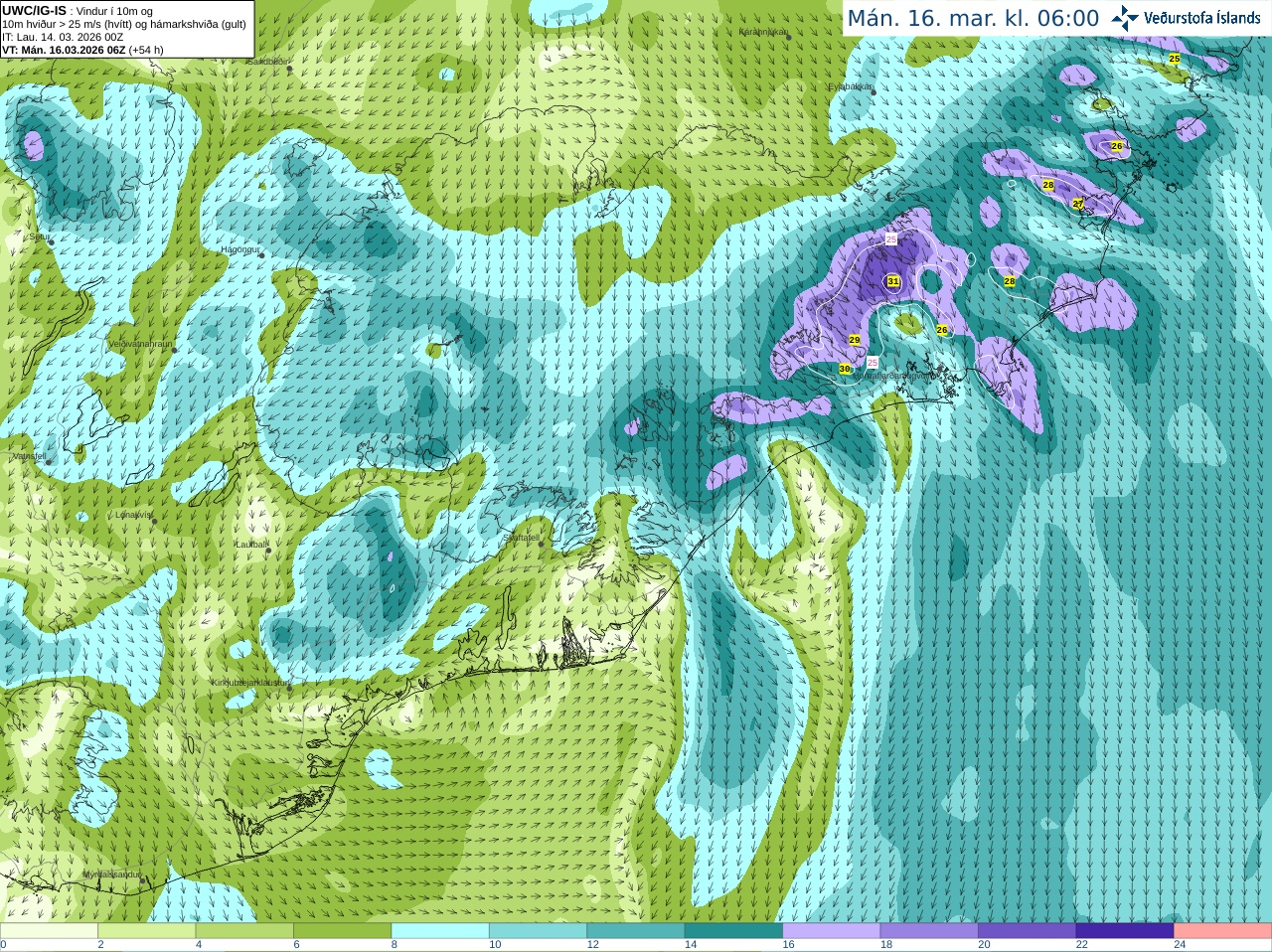
Task: Click the yellow 29 gust marker
Action: 855,340
